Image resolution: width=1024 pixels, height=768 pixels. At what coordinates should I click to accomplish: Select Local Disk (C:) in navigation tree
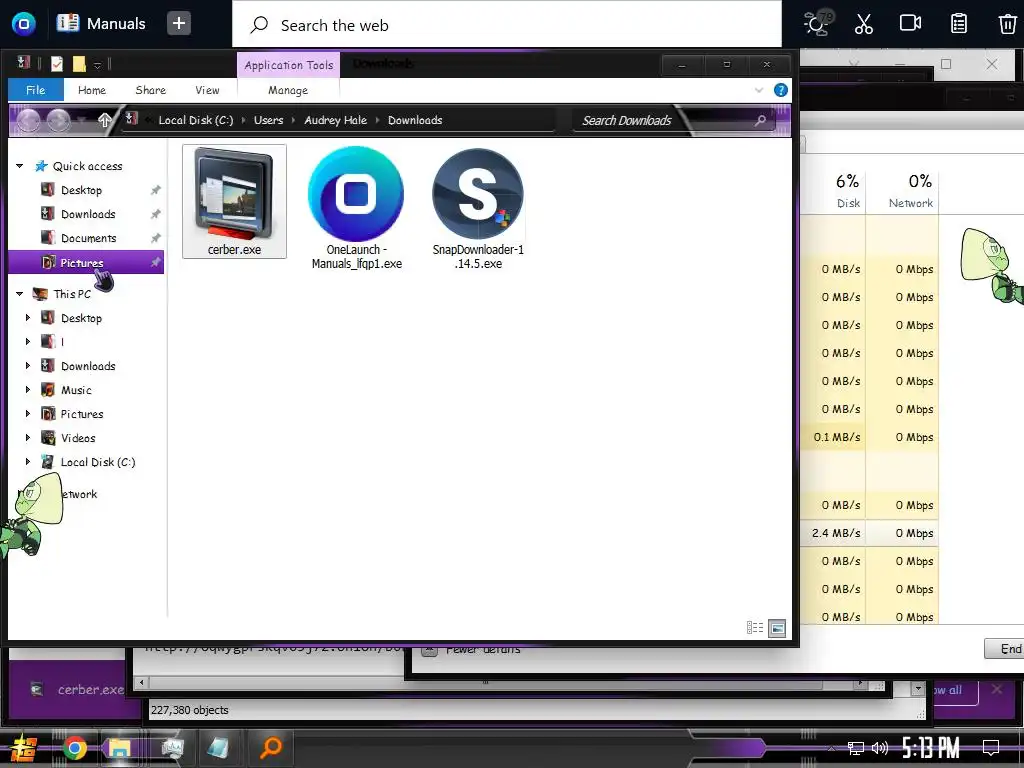click(98, 462)
